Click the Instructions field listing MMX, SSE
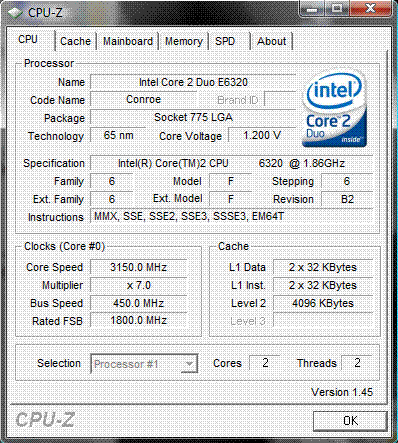The height and width of the screenshot is (443, 398). 232,217
